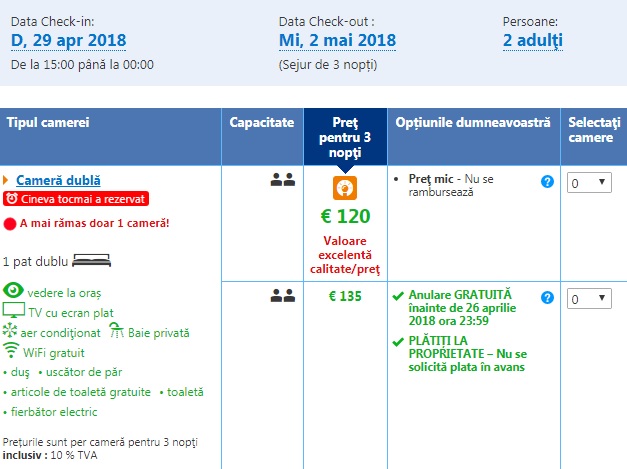Click the €135 price
The width and height of the screenshot is (627, 469).
coord(345,296)
